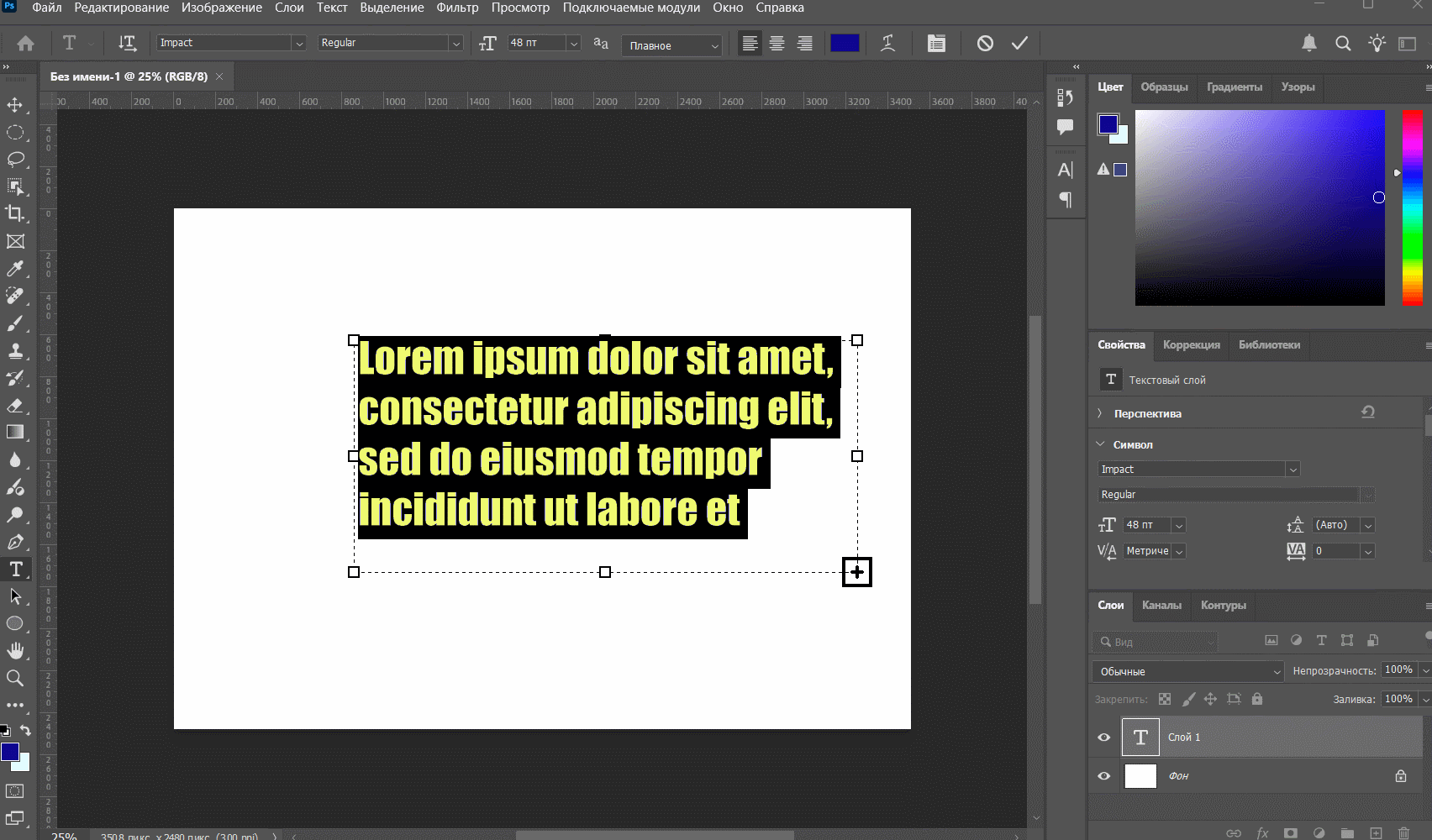Toggle lock all on layer
Viewport: 1432px width, 840px height.
click(x=1257, y=699)
